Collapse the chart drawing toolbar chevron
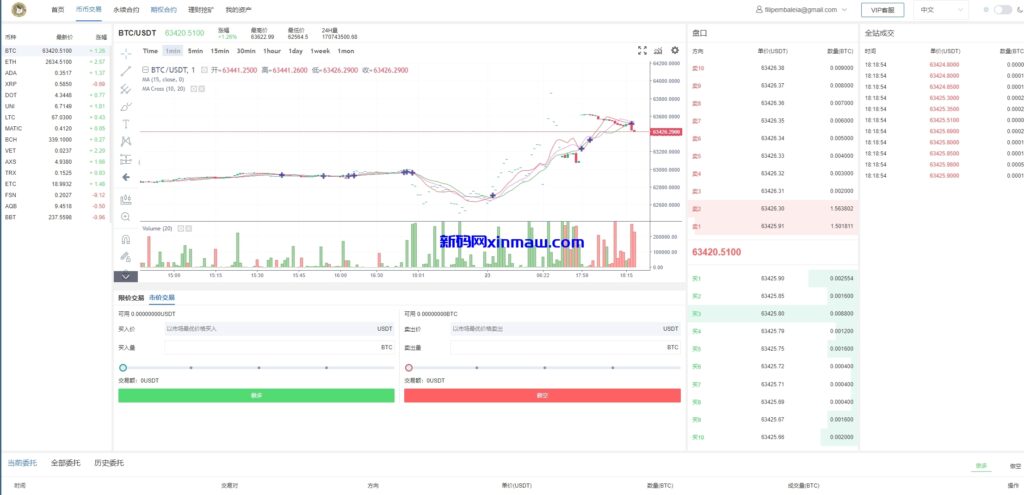Image resolution: width=1024 pixels, height=495 pixels. point(126,276)
